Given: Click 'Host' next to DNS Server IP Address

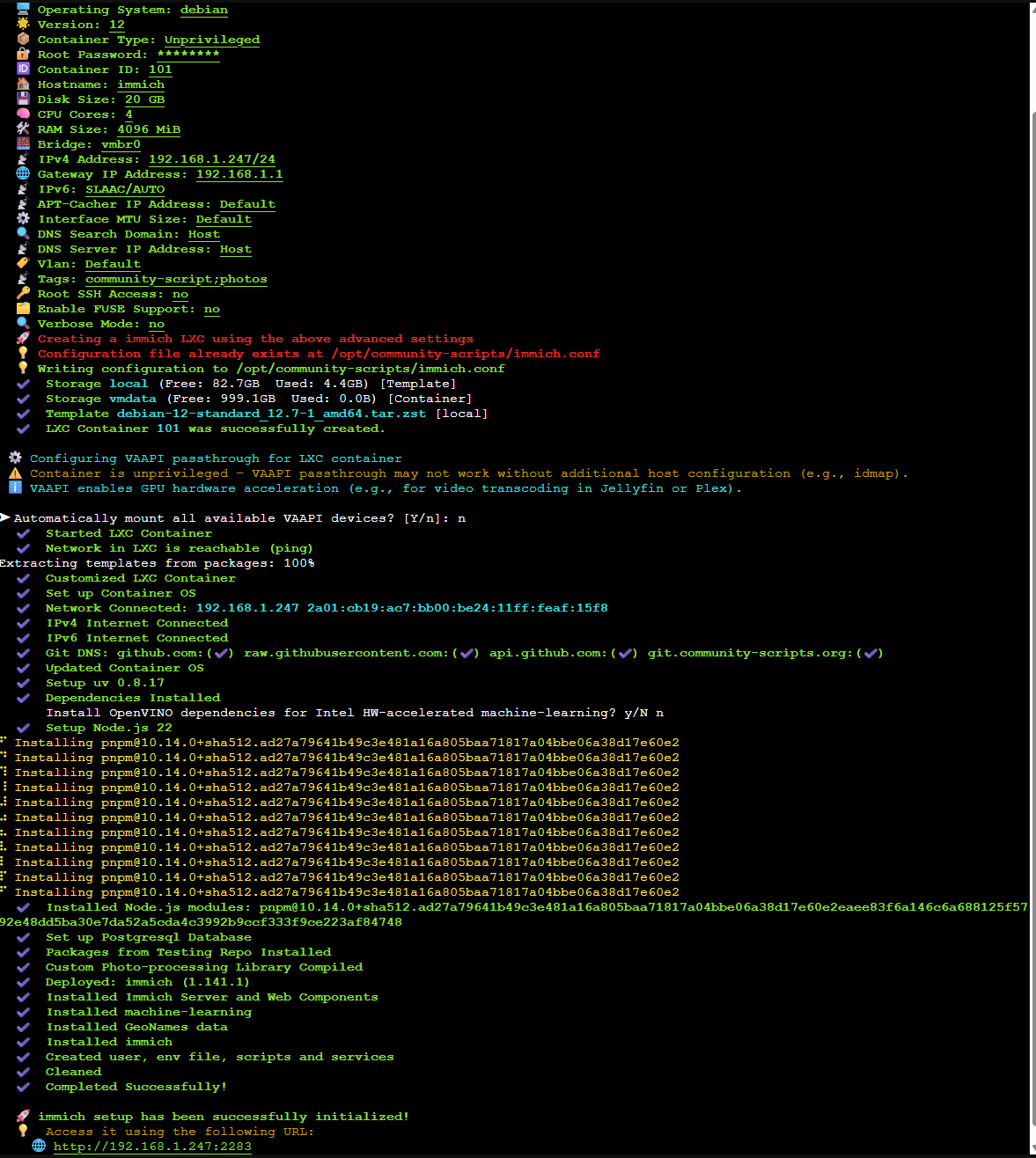Looking at the screenshot, I should [x=236, y=249].
